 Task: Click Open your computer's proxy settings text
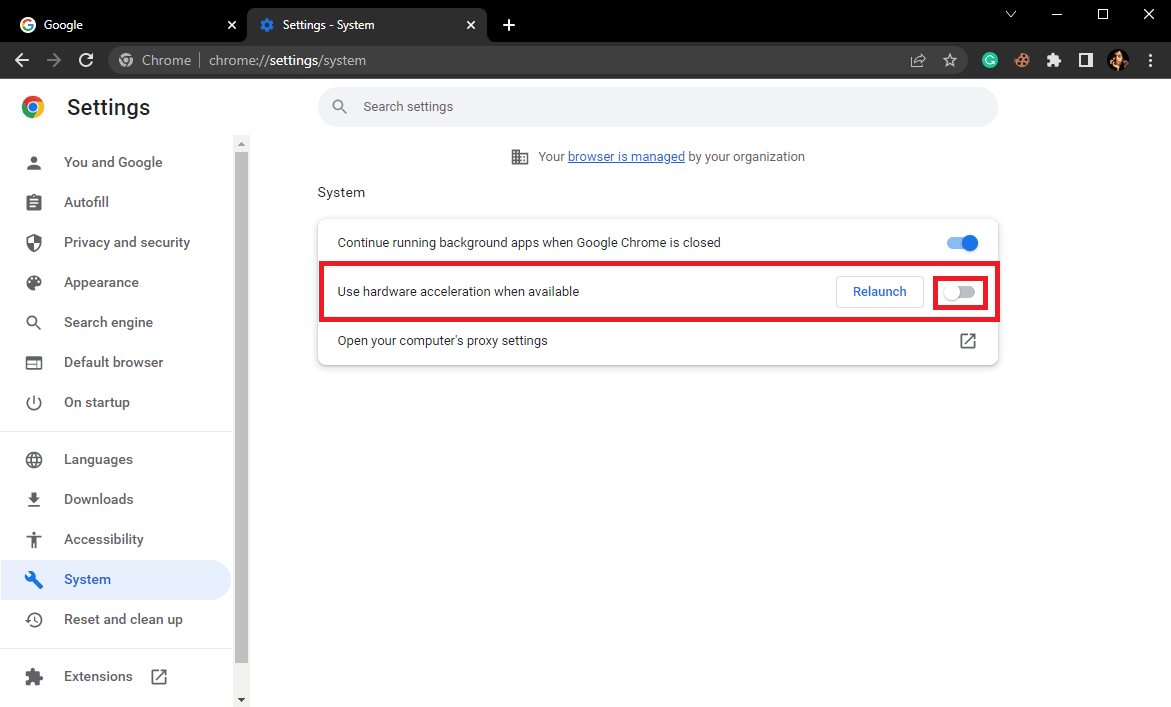(x=442, y=341)
